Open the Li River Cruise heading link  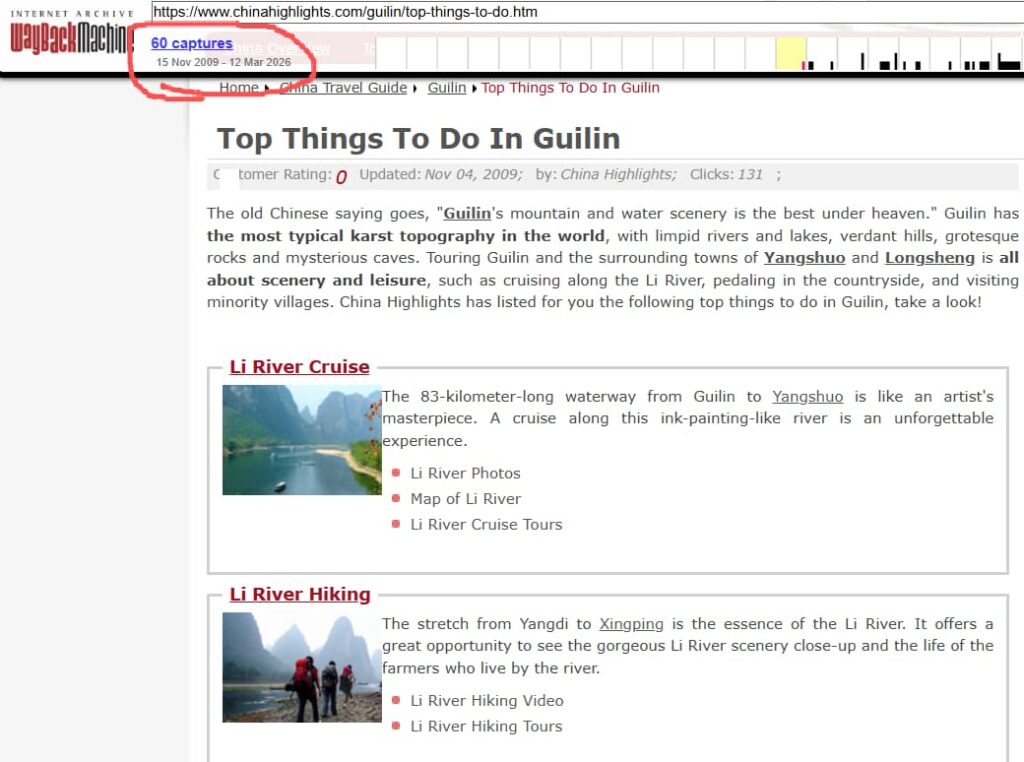click(x=299, y=367)
